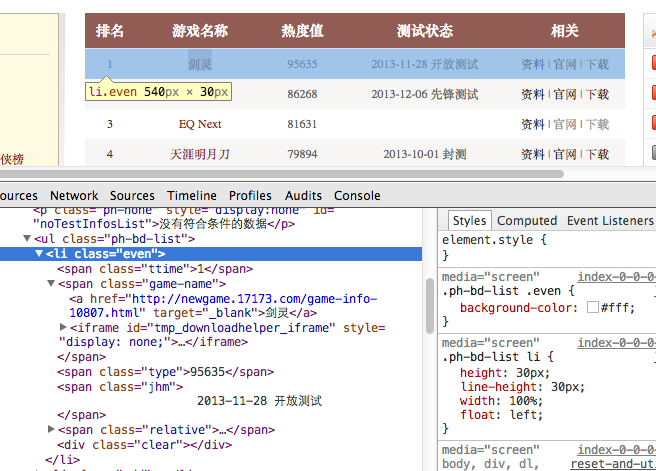This screenshot has height=471, width=656.
Task: Click 下载 in the 86268 row
Action: click(597, 94)
